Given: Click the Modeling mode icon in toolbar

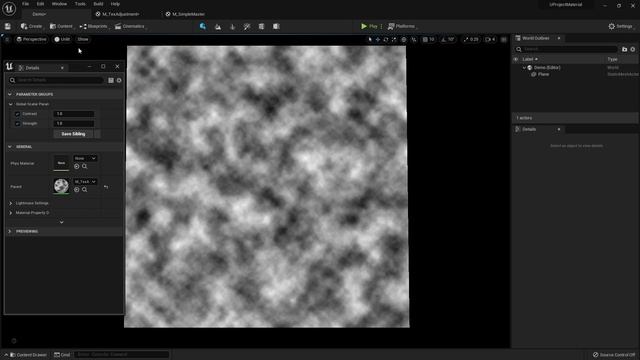Looking at the screenshot, I should (261, 27).
